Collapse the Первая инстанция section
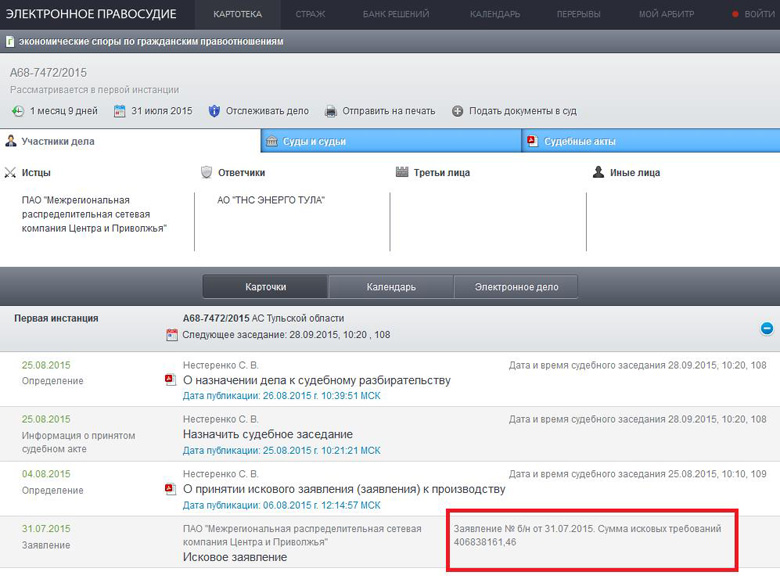This screenshot has height=579, width=780. pos(766,328)
